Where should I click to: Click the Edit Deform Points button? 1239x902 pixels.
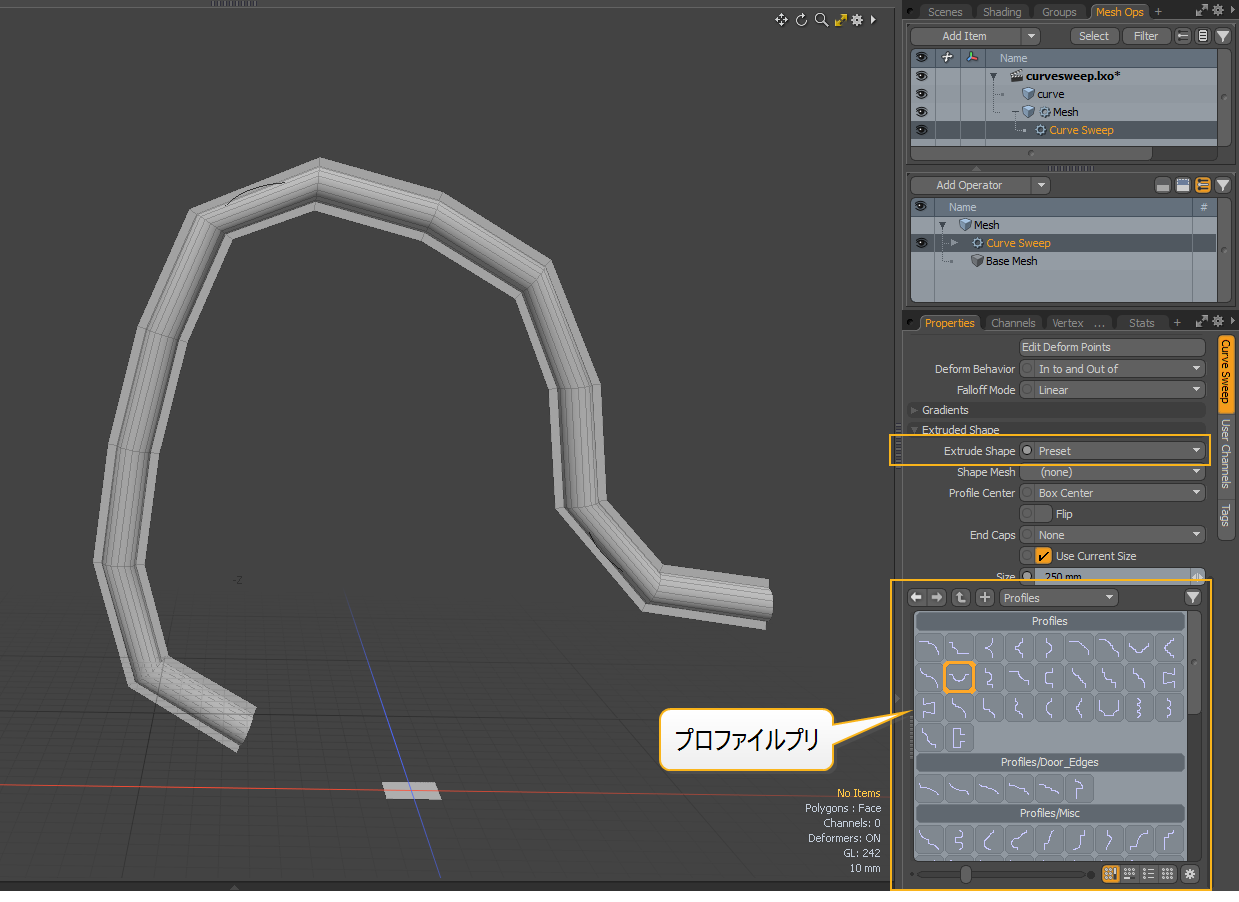(1112, 347)
